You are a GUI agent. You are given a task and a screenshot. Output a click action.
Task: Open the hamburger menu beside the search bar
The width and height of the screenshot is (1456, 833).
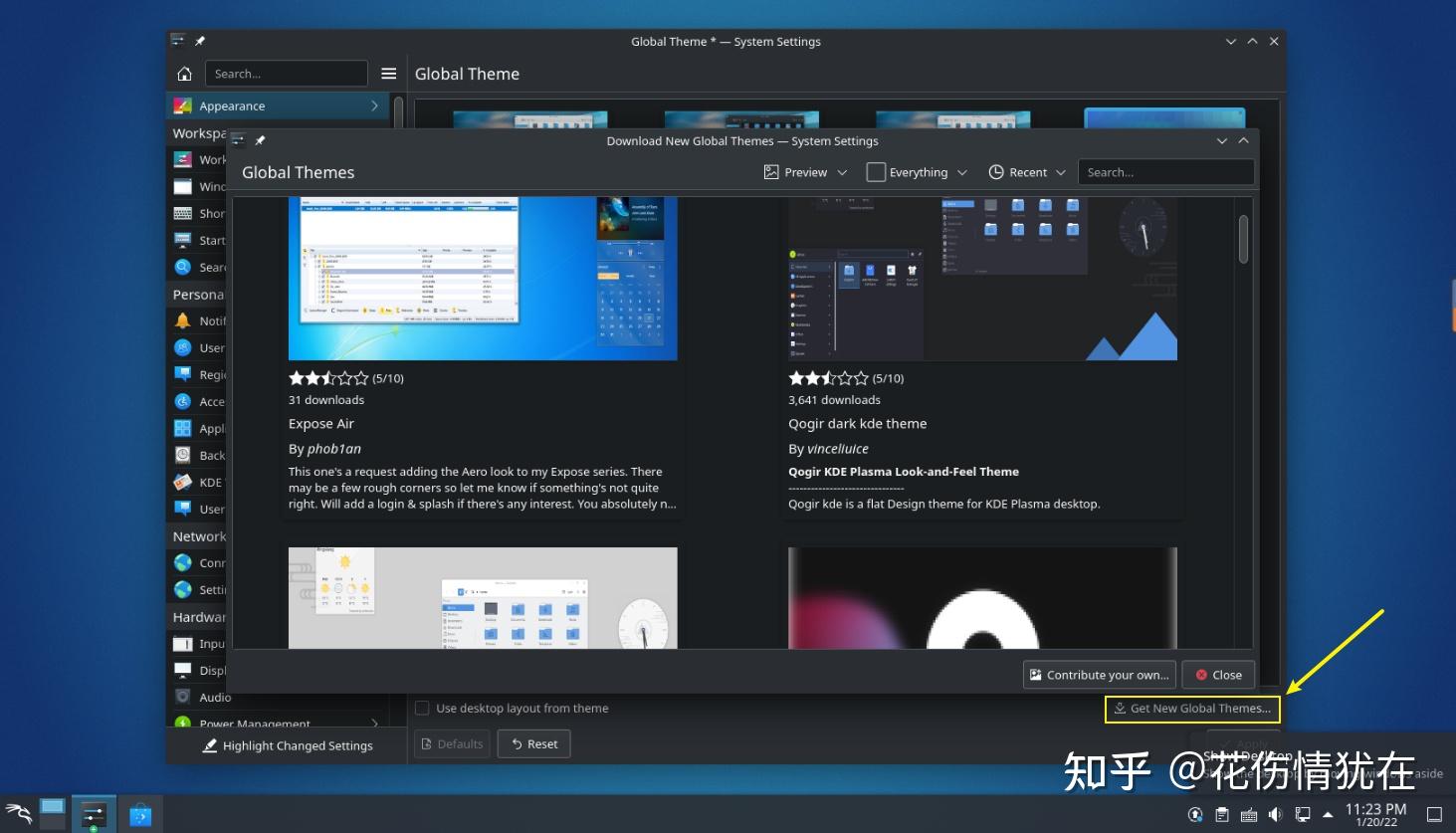(x=388, y=73)
